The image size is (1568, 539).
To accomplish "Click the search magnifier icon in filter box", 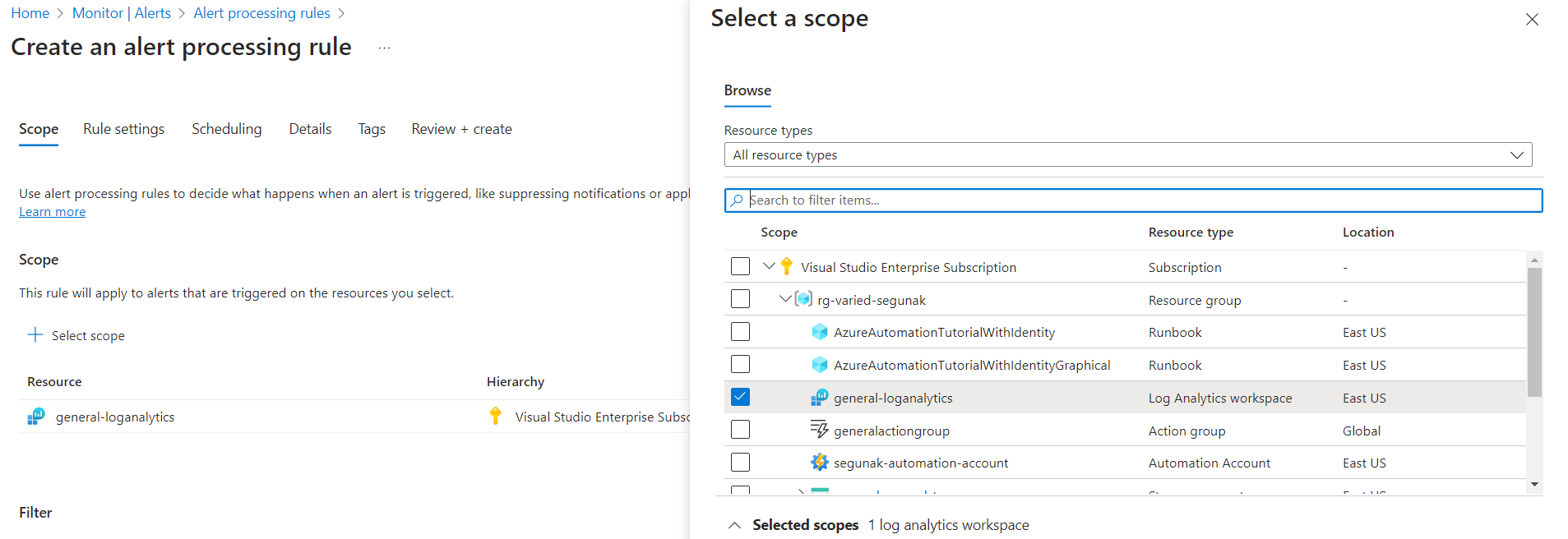I will click(x=737, y=200).
